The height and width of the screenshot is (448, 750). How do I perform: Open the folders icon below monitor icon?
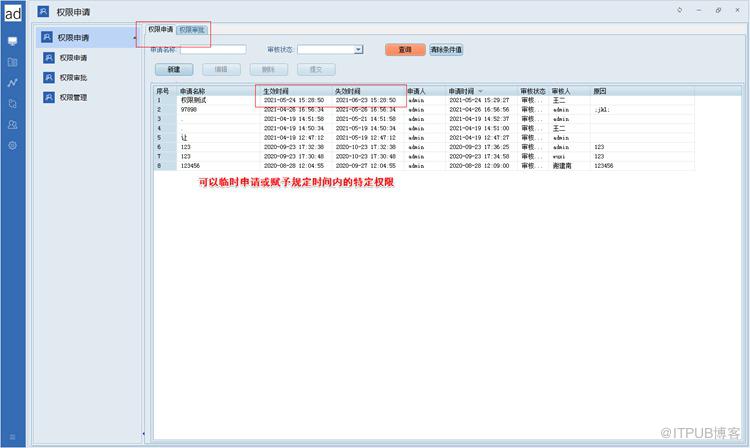tap(12, 62)
